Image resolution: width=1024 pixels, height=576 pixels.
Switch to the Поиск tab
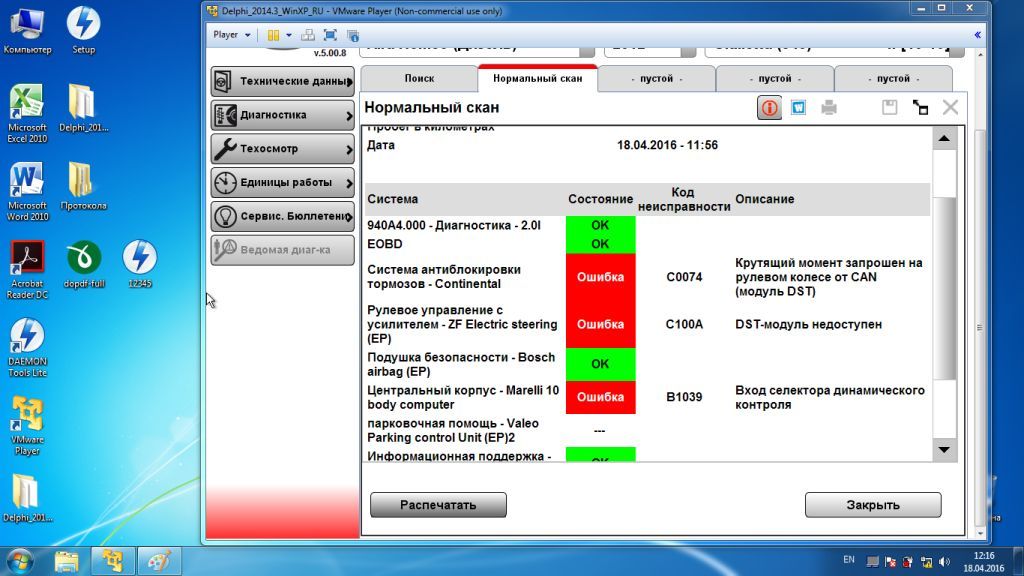point(419,78)
